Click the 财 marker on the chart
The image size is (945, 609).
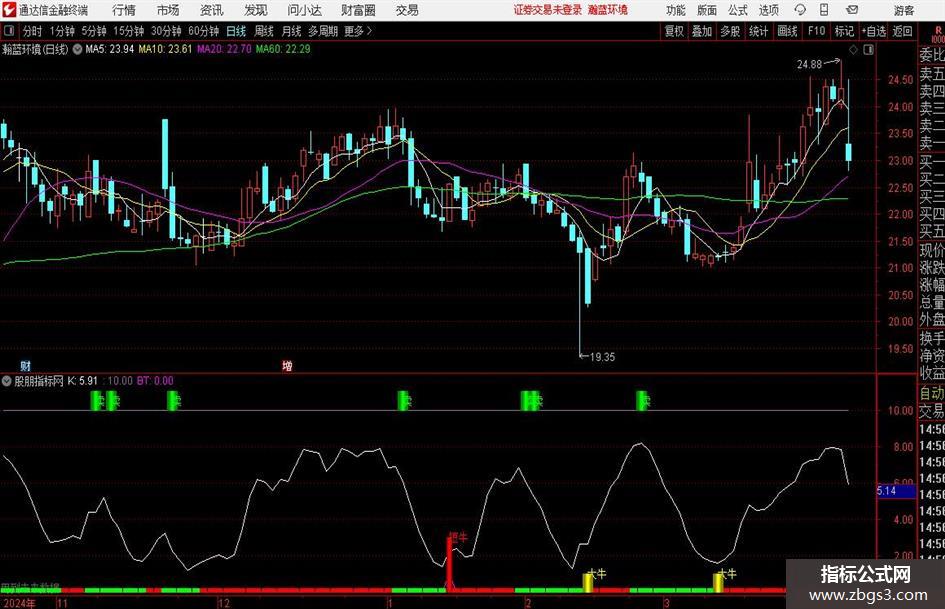(25, 365)
